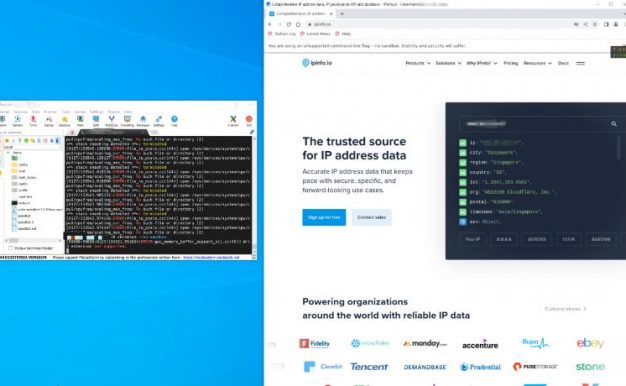Open the Tools icon in MobaXterm toolbar

pyautogui.click(x=33, y=121)
